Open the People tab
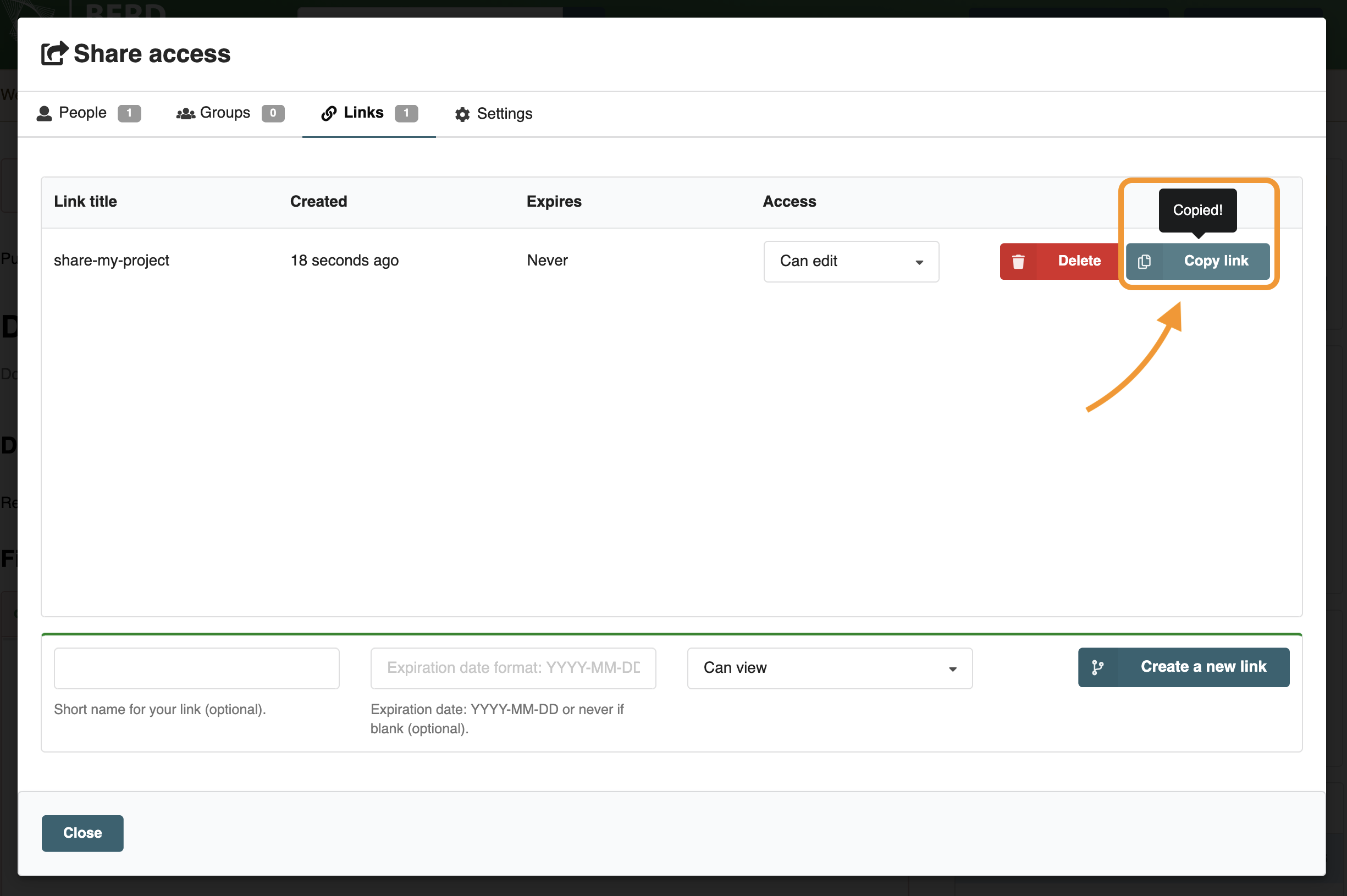 [89, 113]
